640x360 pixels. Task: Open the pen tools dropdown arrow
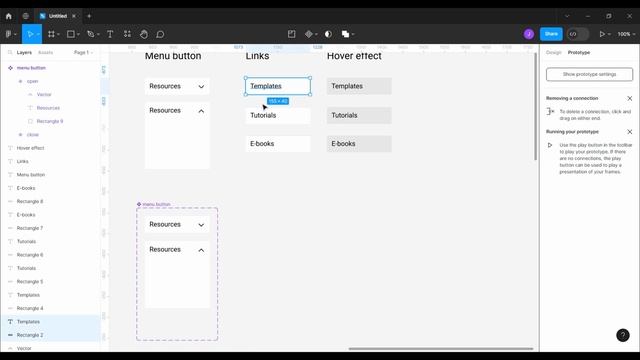coord(98,34)
